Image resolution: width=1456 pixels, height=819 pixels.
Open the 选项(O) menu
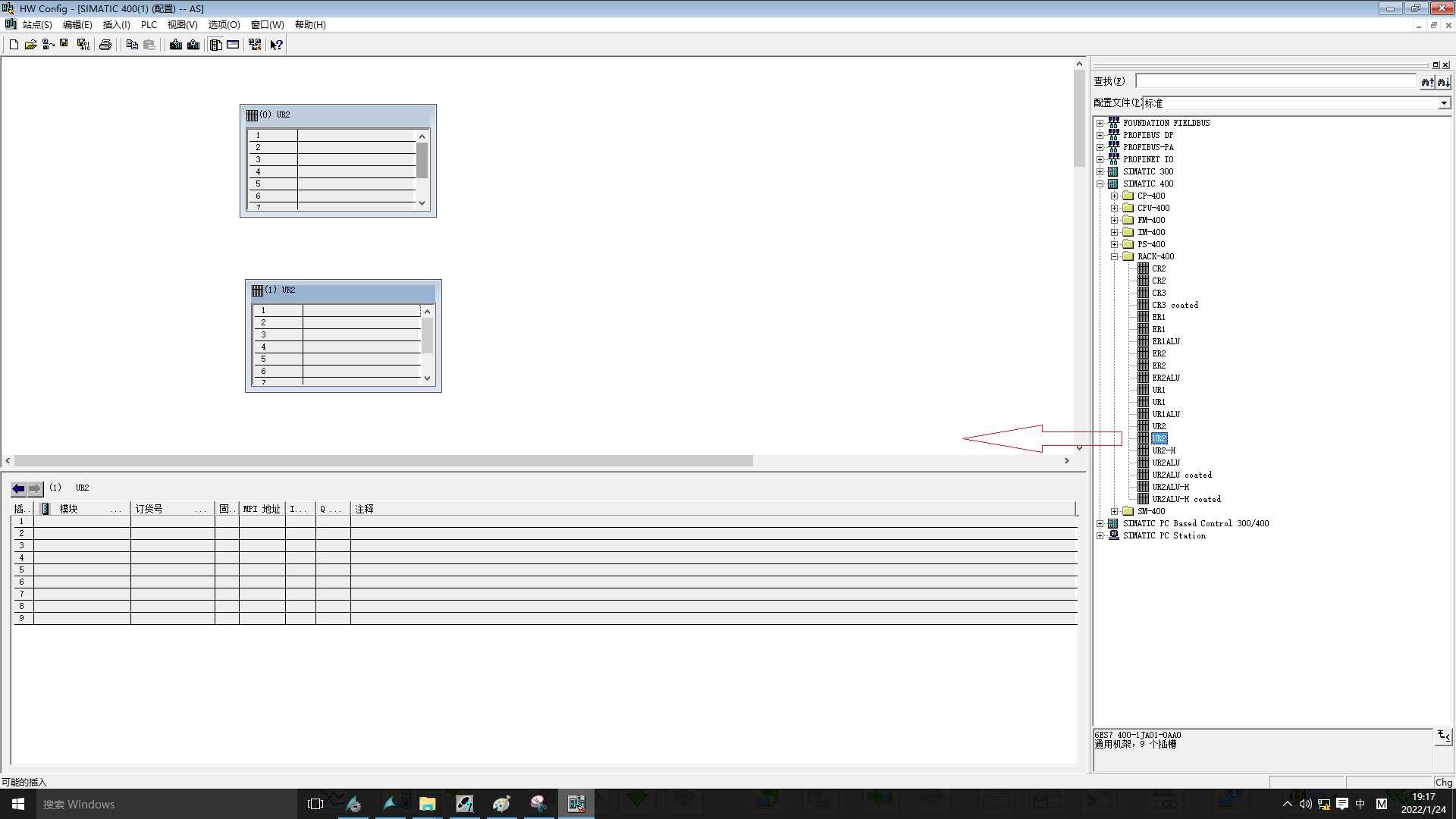(x=224, y=25)
